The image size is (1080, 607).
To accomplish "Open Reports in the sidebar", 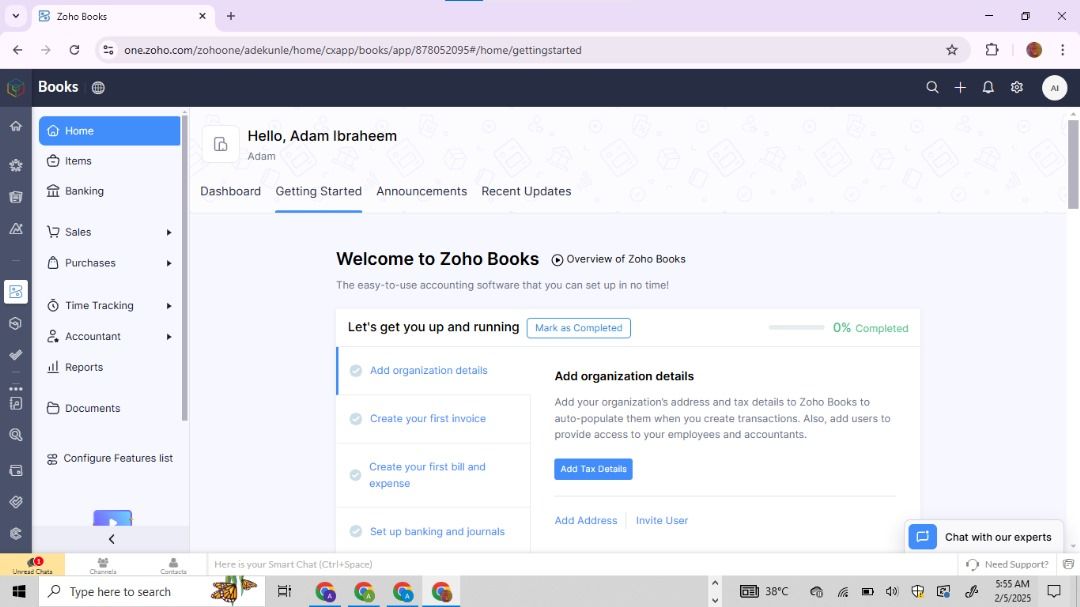I will (x=110, y=367).
